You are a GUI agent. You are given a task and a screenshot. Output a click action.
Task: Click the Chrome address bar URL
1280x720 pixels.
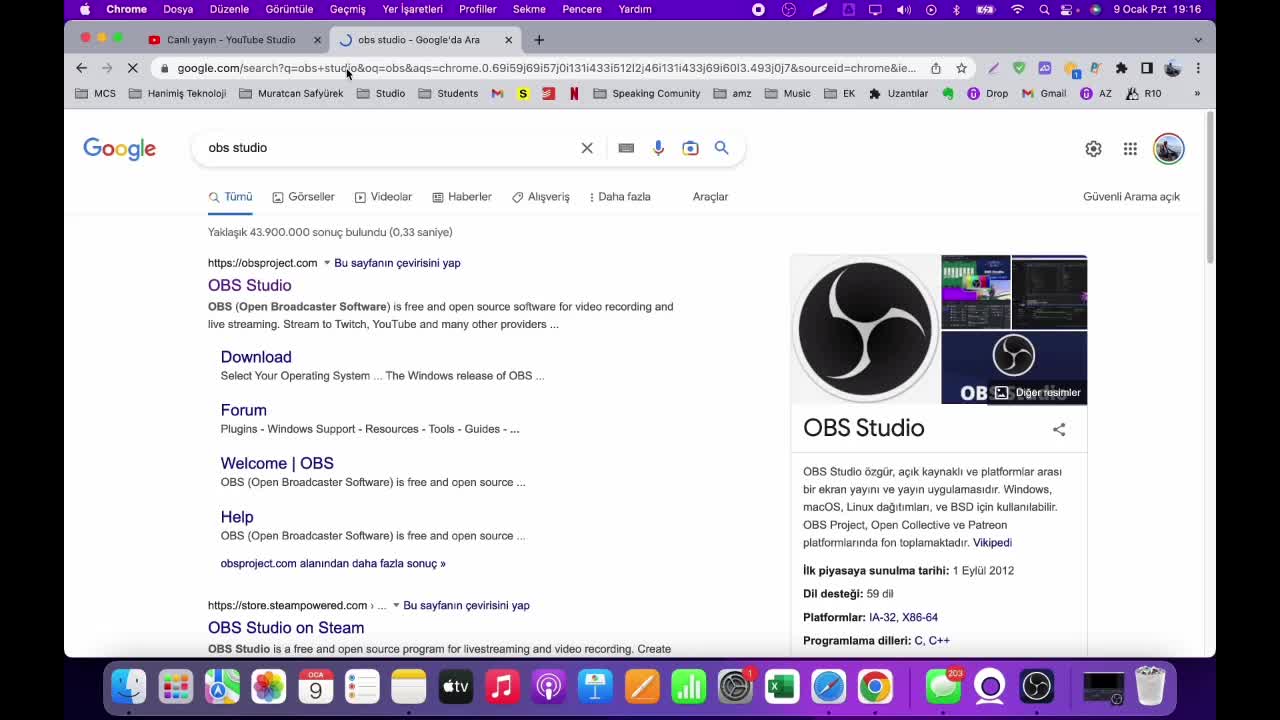point(546,68)
